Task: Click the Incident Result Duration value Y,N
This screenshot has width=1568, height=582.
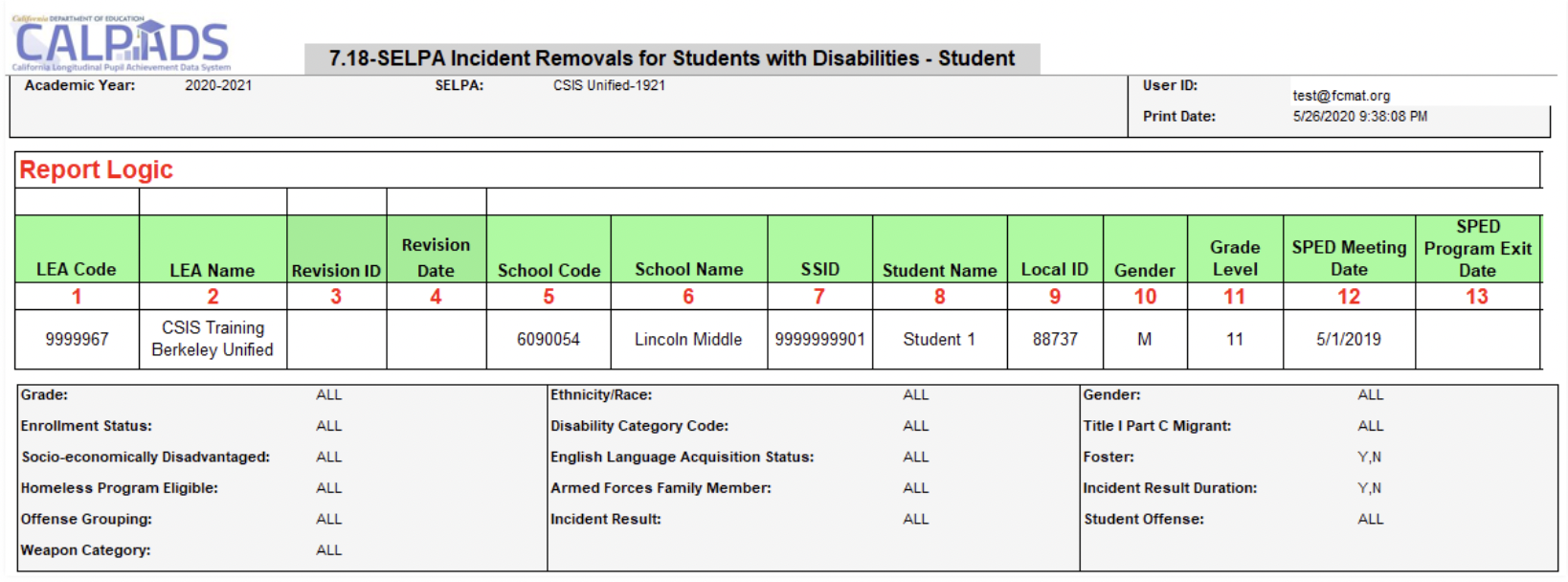Action: coord(1369,488)
